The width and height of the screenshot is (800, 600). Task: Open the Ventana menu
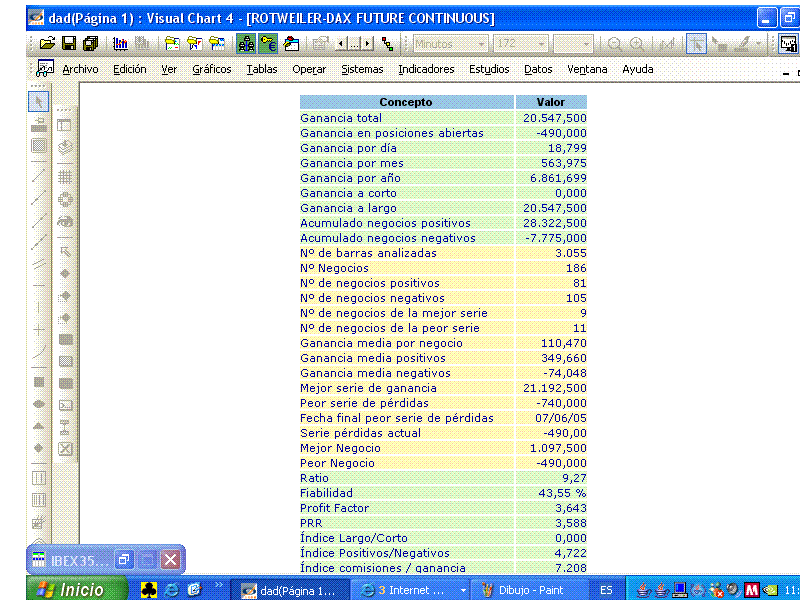point(587,69)
